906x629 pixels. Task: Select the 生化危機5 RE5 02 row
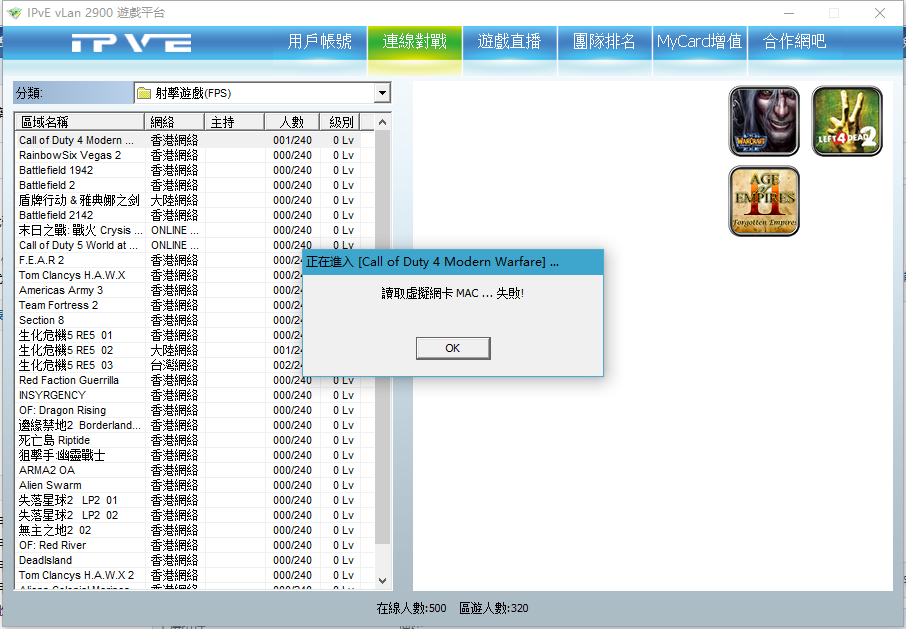tap(159, 351)
